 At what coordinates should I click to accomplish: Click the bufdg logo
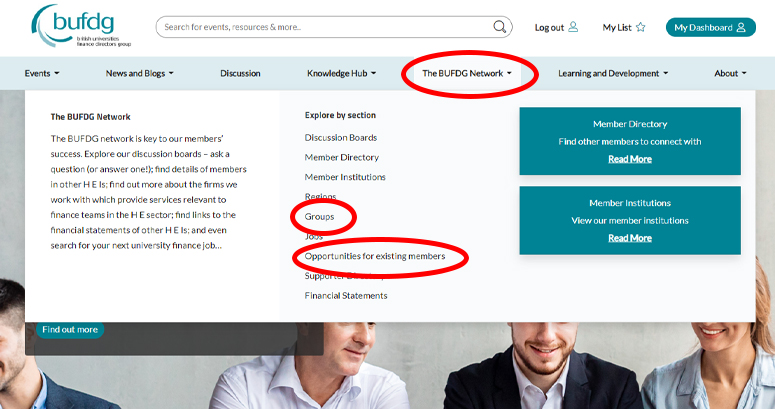coord(81,26)
